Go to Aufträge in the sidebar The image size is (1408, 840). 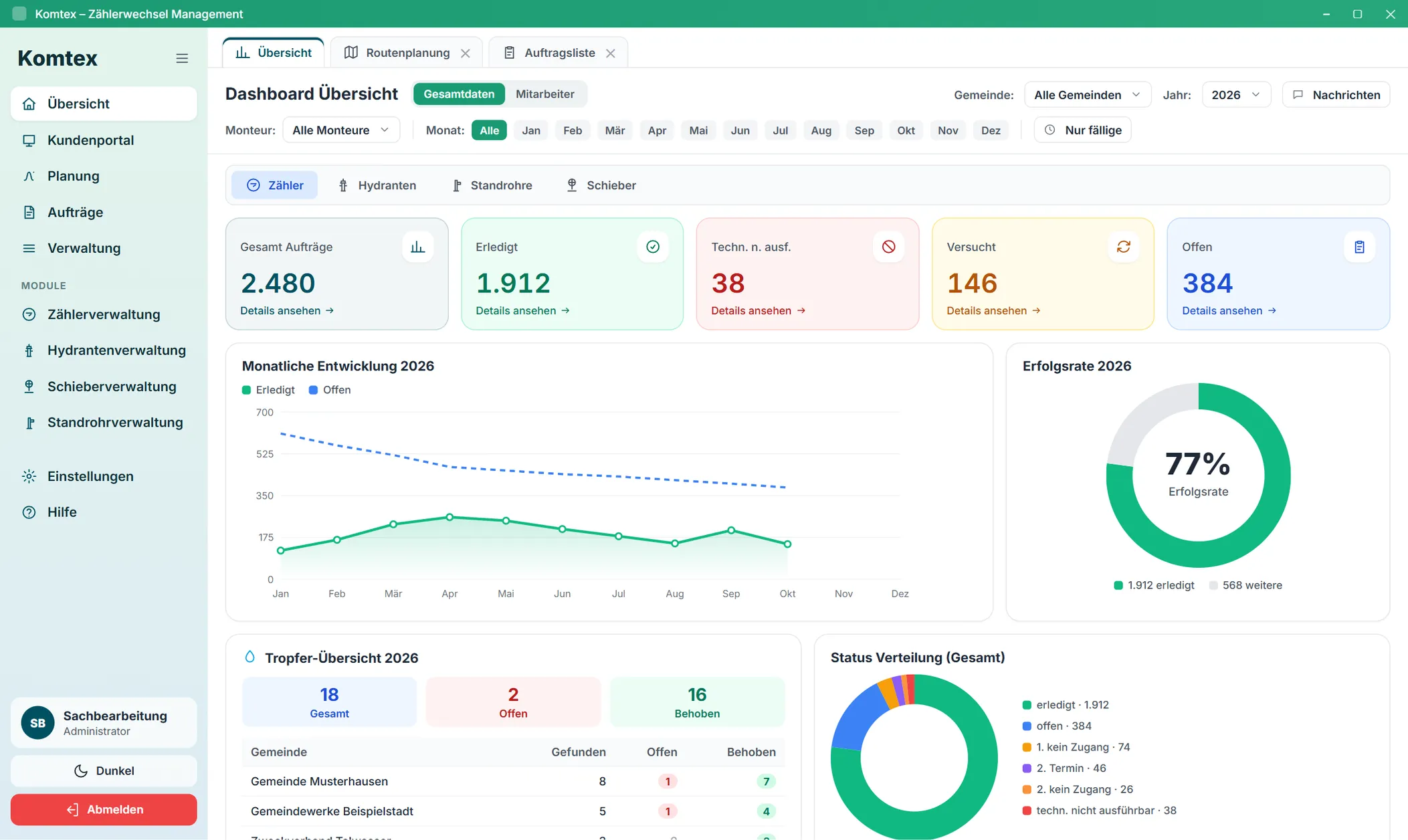tap(104, 212)
